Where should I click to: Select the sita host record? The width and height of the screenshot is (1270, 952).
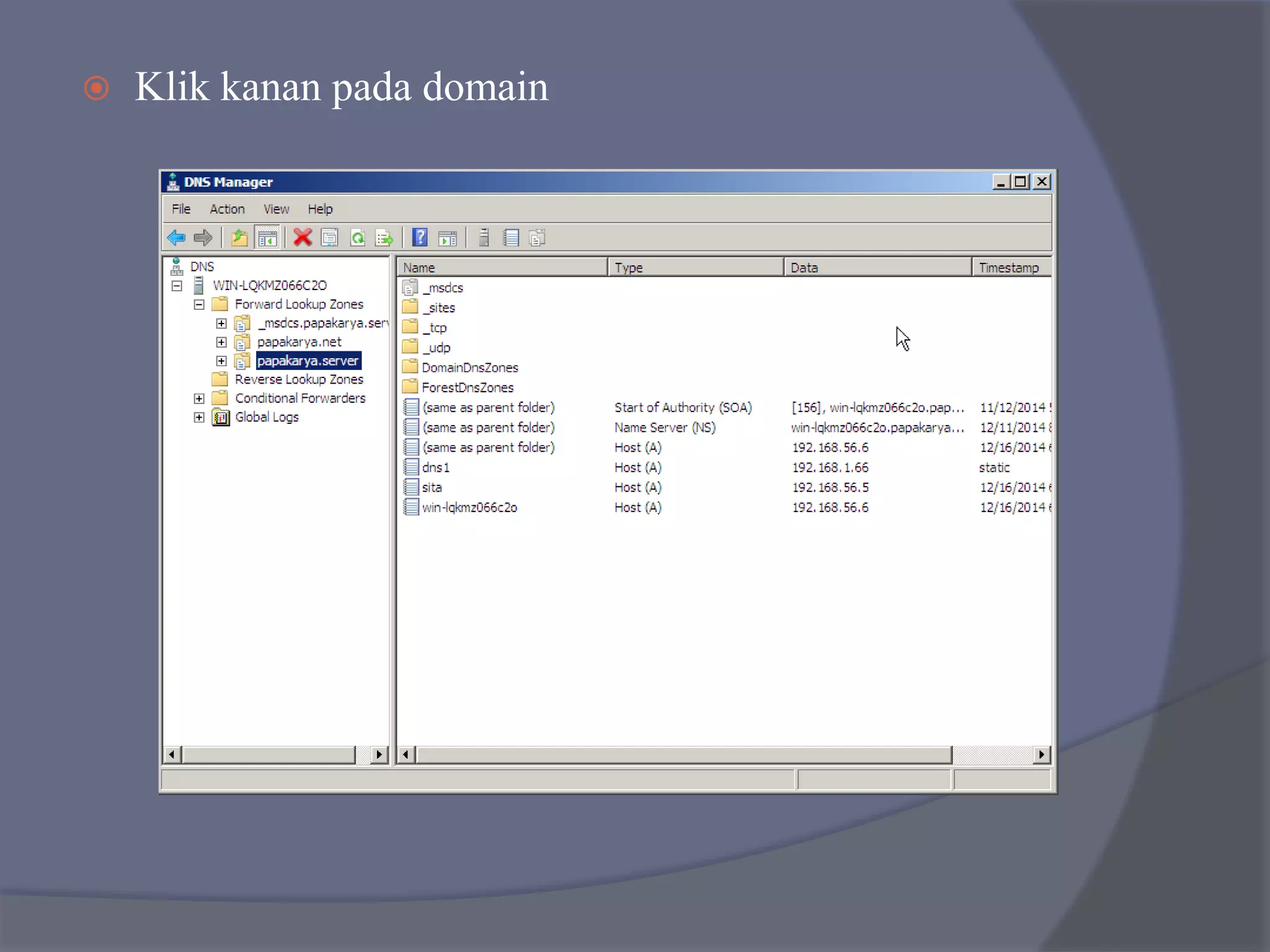[423, 487]
